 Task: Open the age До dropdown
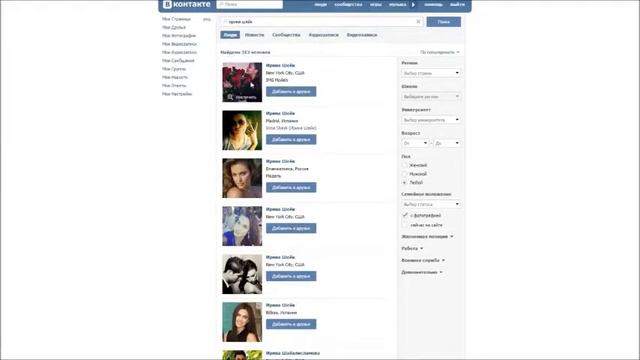tap(447, 143)
